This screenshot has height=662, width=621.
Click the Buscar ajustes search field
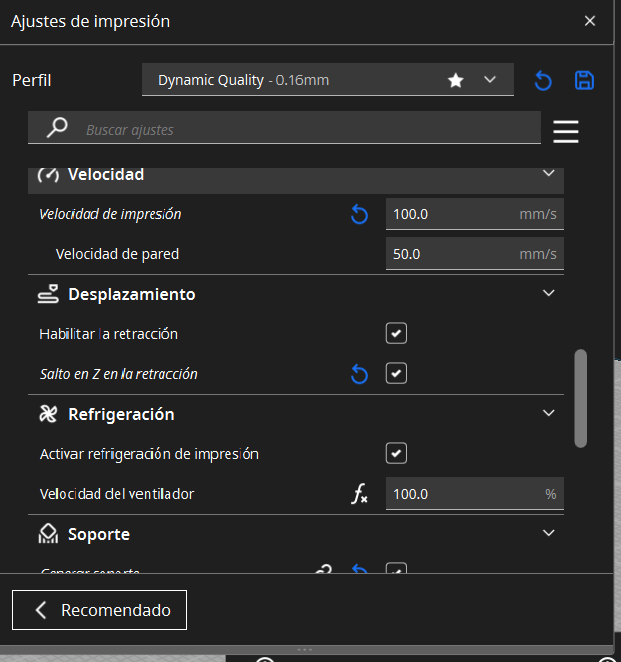300,130
